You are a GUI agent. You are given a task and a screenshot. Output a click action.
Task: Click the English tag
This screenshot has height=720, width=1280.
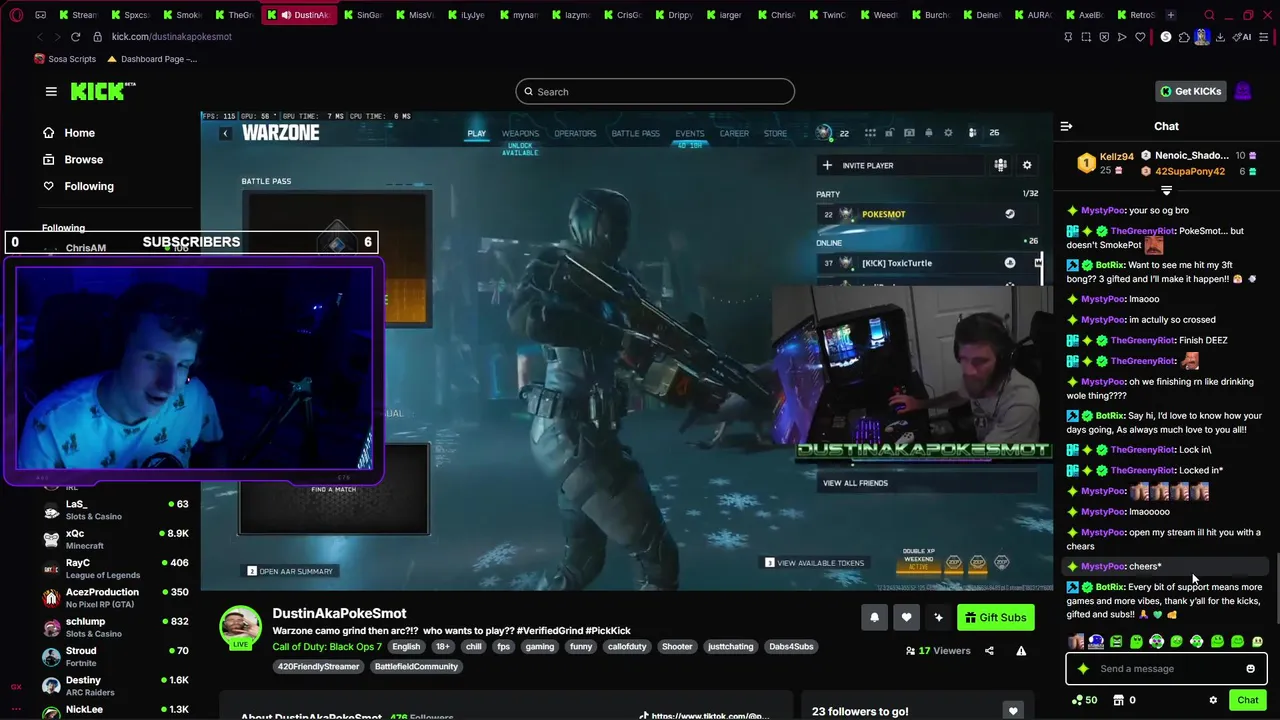pos(406,647)
